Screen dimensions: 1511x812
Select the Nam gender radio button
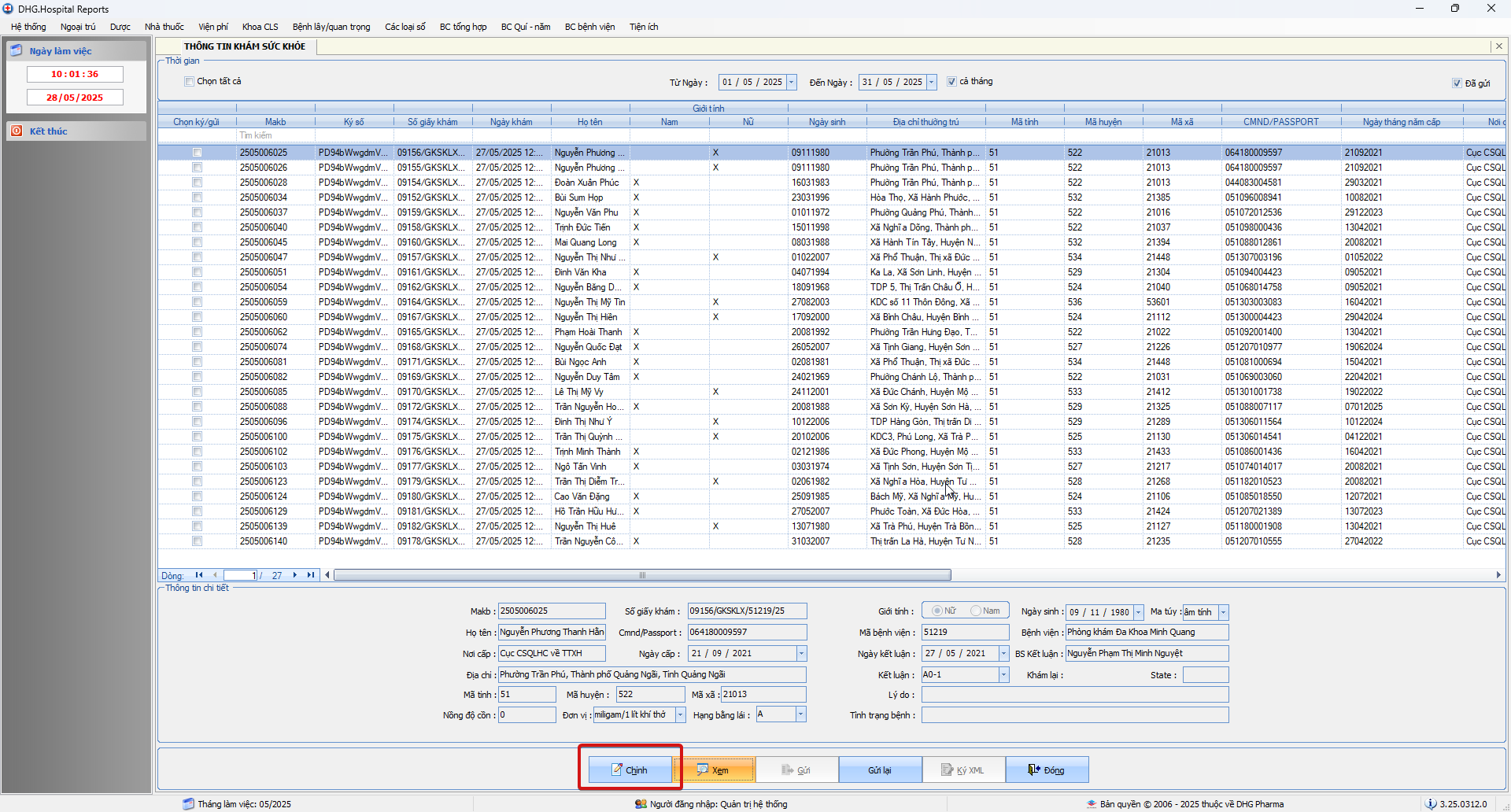click(x=976, y=611)
